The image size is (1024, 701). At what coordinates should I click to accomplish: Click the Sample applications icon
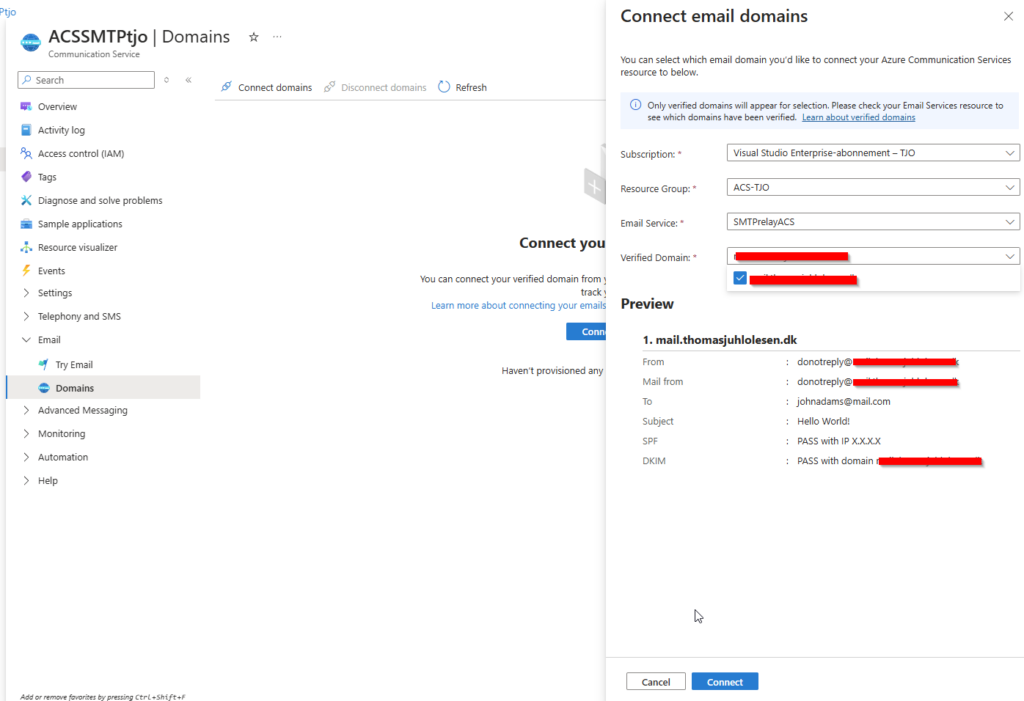coord(26,224)
